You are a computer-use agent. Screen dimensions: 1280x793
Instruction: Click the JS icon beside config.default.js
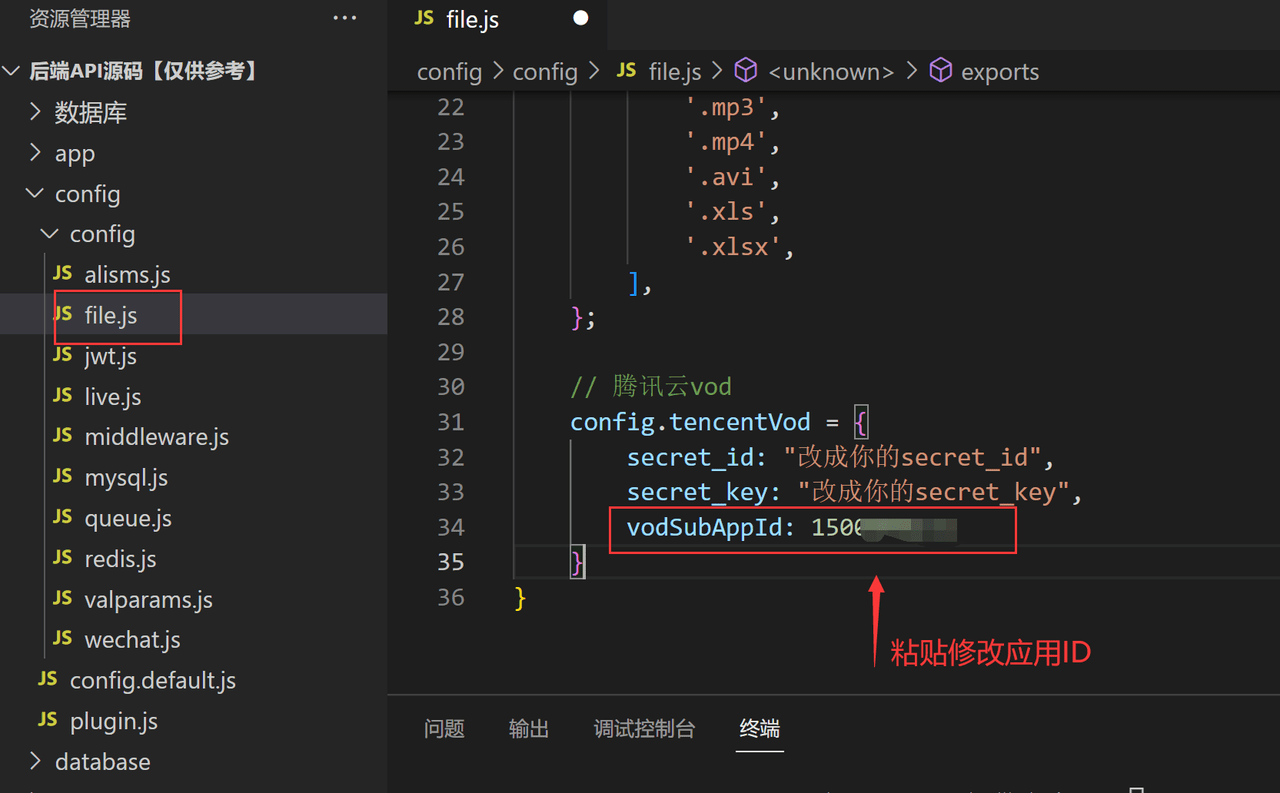[x=47, y=679]
